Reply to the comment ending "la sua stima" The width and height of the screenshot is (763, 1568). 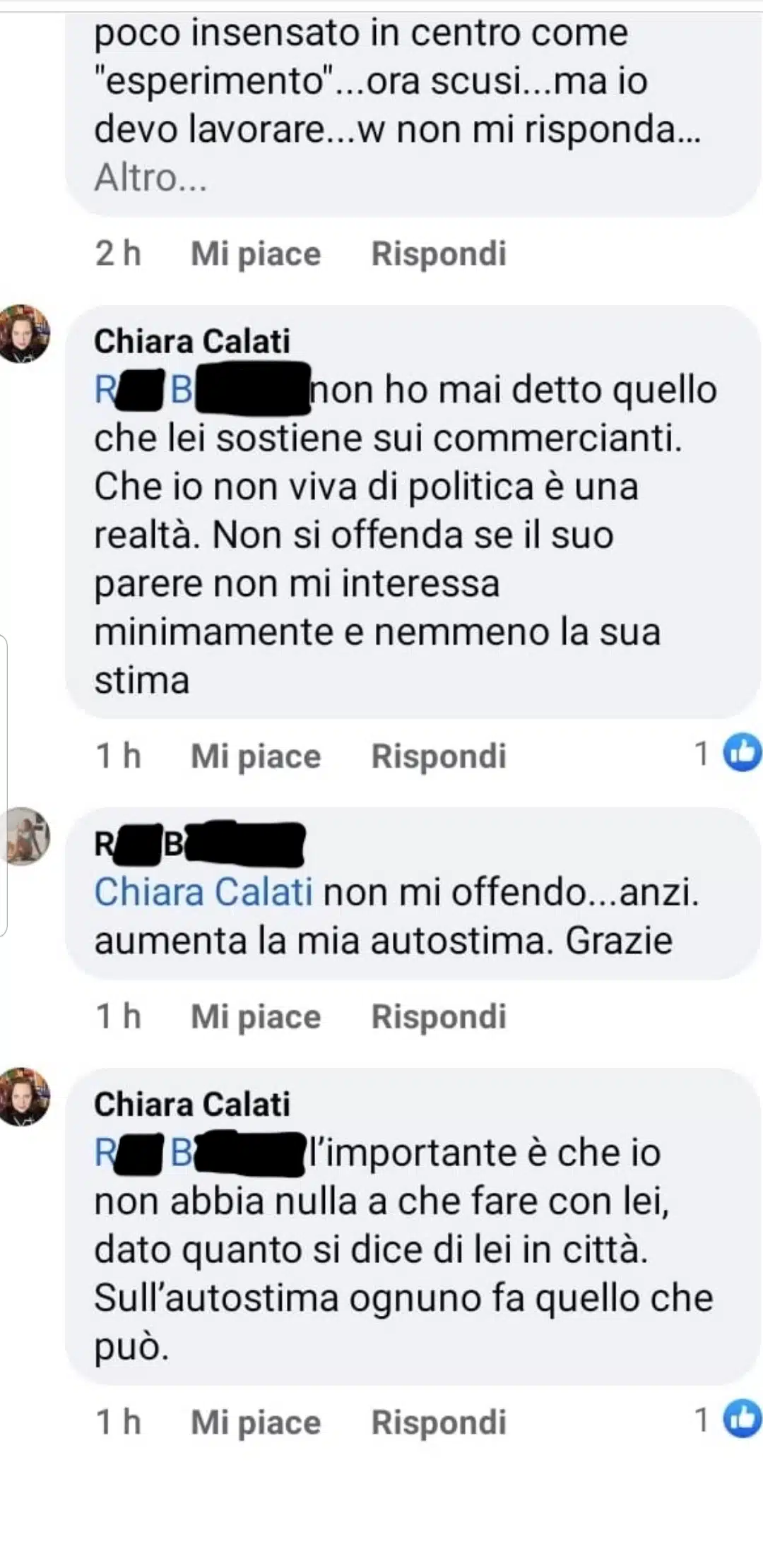coord(439,756)
